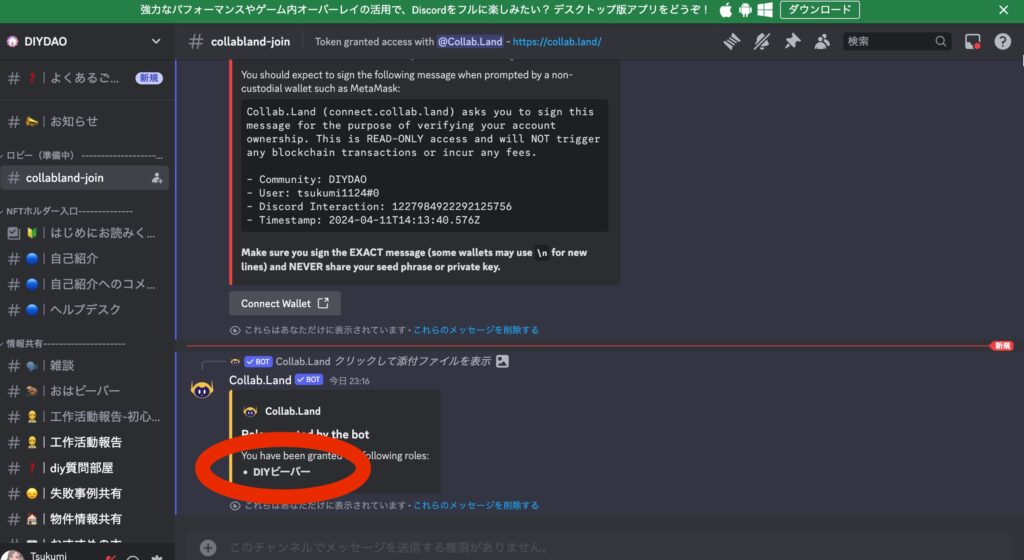
Task: Click the ダウンロード button in the banner
Action: click(820, 10)
